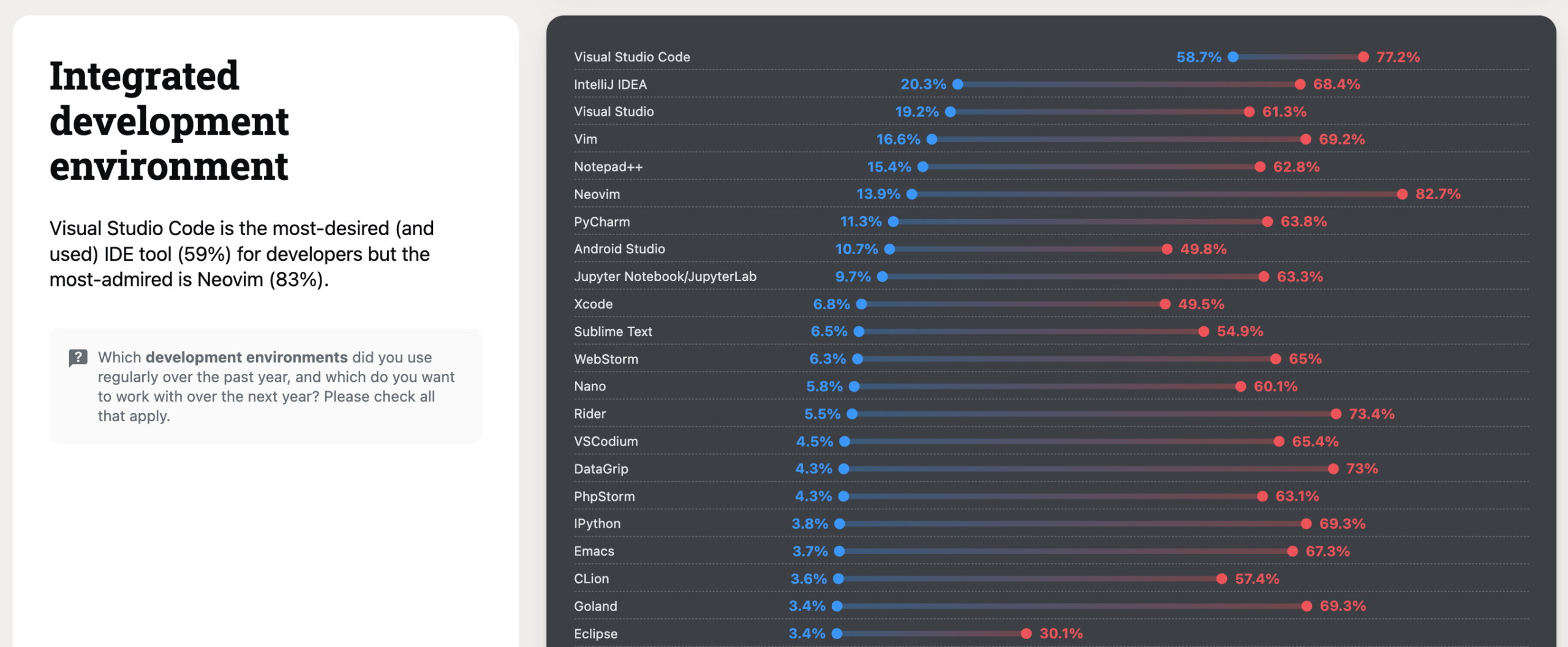Image resolution: width=1568 pixels, height=647 pixels.
Task: Click the Jupyter Notebook/JupyterLab row label
Action: click(665, 277)
